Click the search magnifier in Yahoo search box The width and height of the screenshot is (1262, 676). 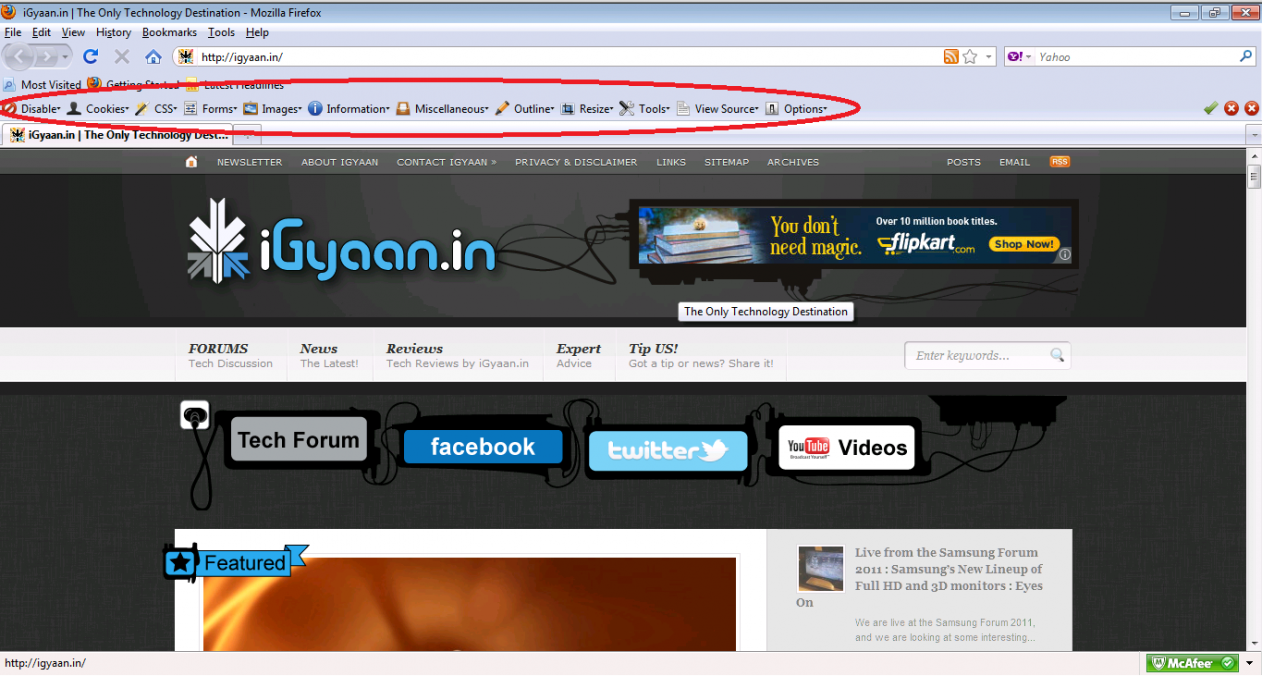click(1246, 57)
